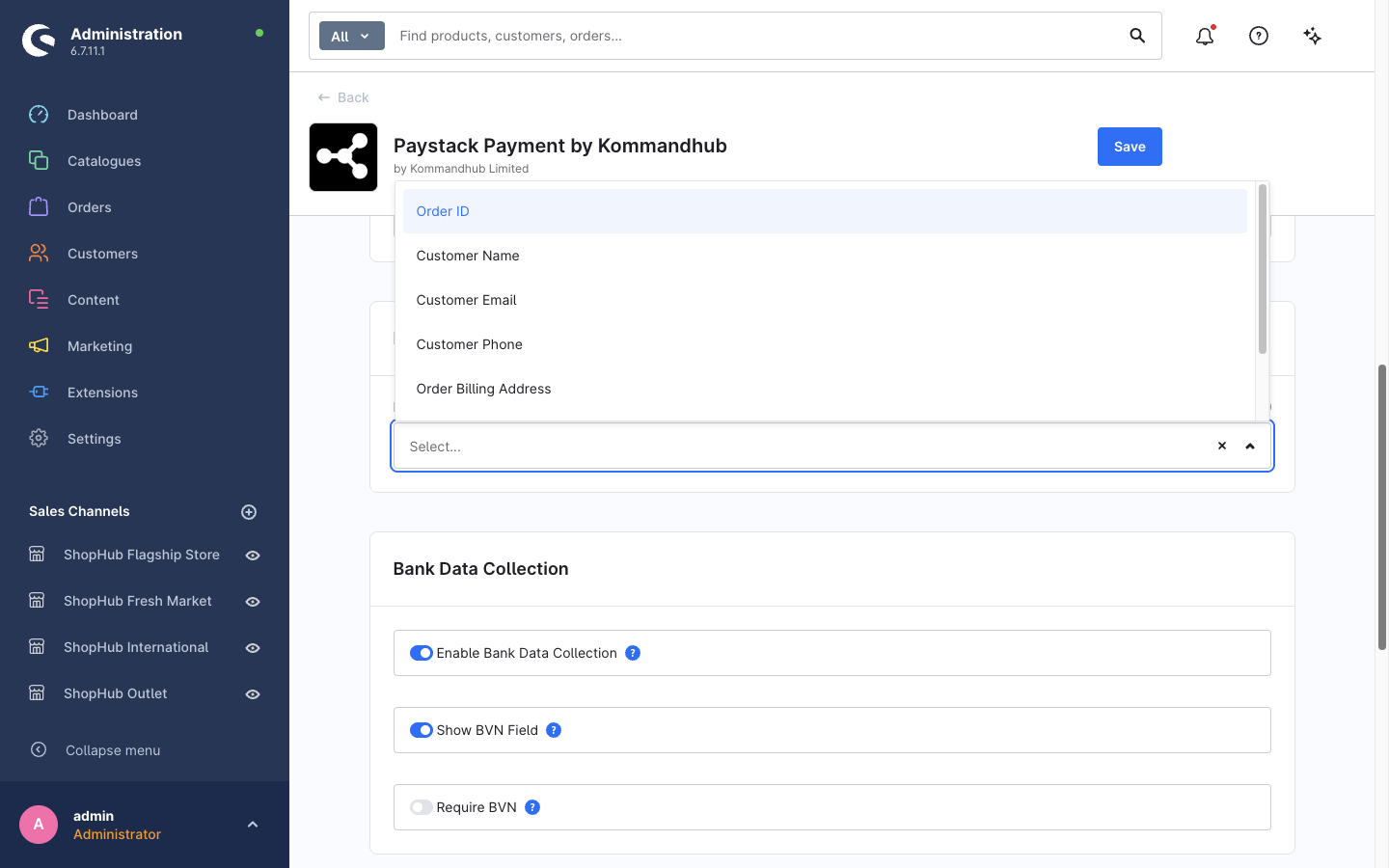Choose Order ID from the dropdown list
Viewport: 1389px width, 868px height.
(x=825, y=211)
